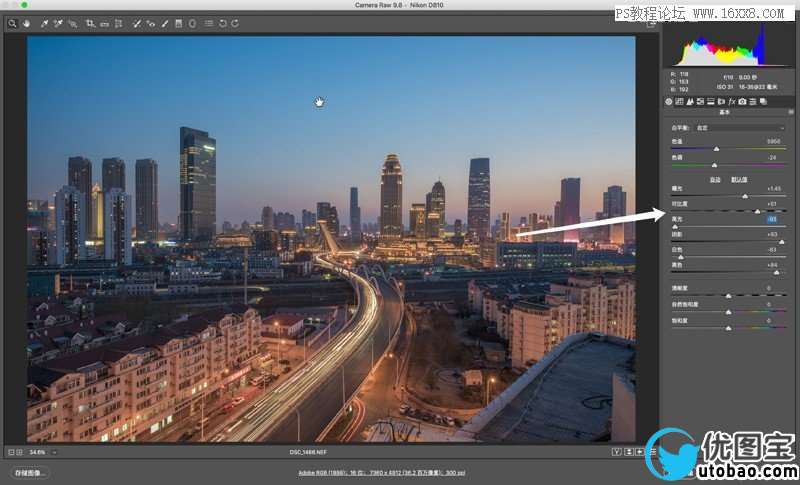Toggle full screen mode icon
Screen dimensions: 800x485
point(650,23)
